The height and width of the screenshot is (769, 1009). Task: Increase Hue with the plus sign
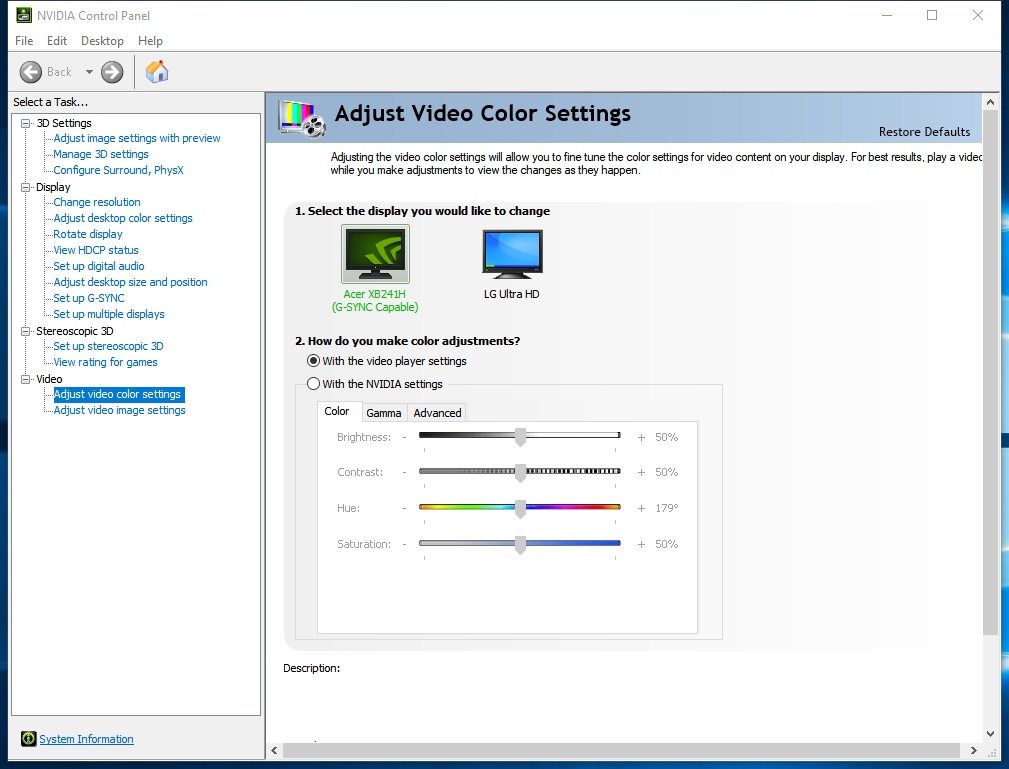click(x=641, y=508)
